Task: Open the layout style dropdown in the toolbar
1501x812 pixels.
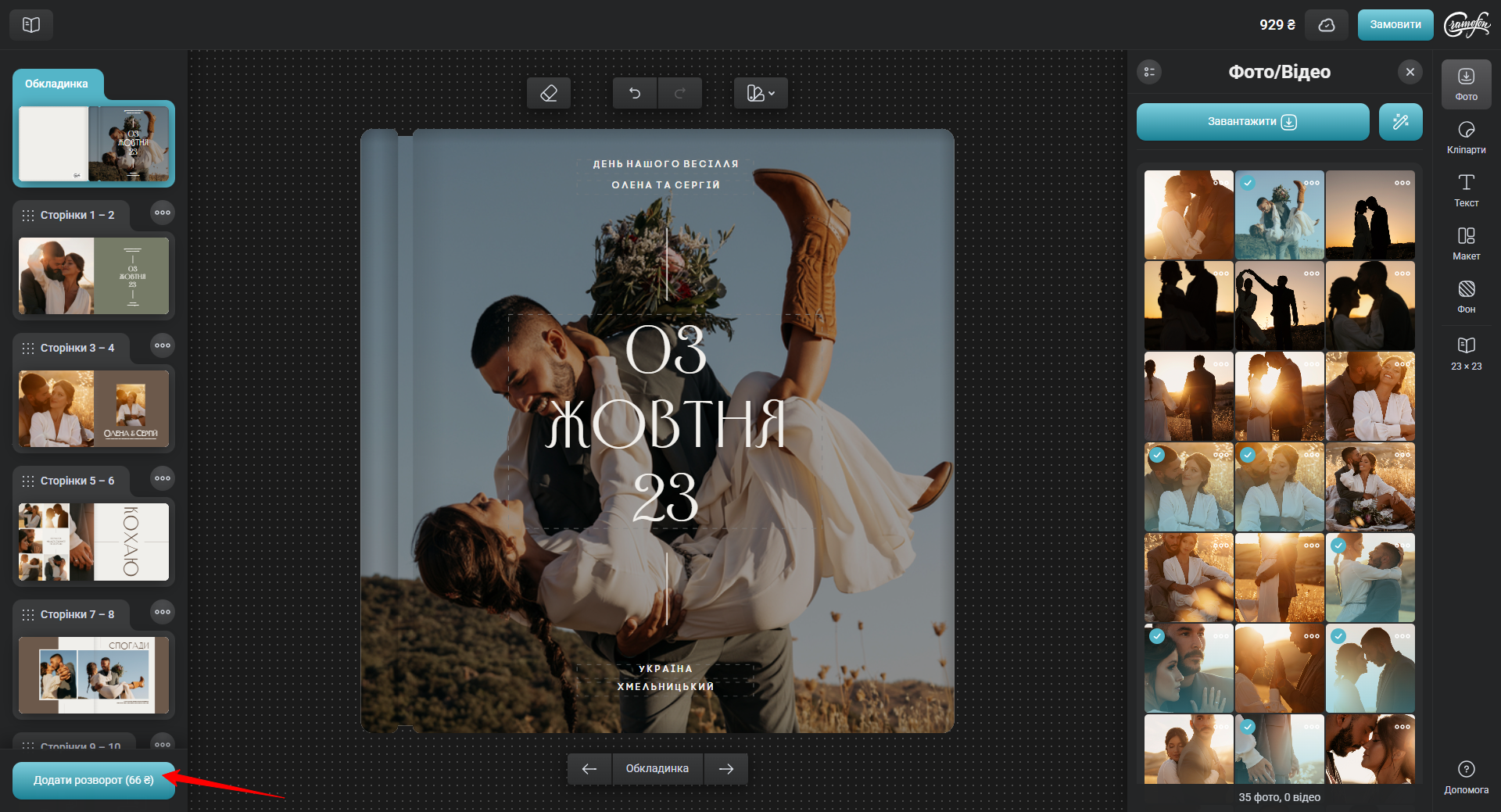Action: tap(761, 94)
